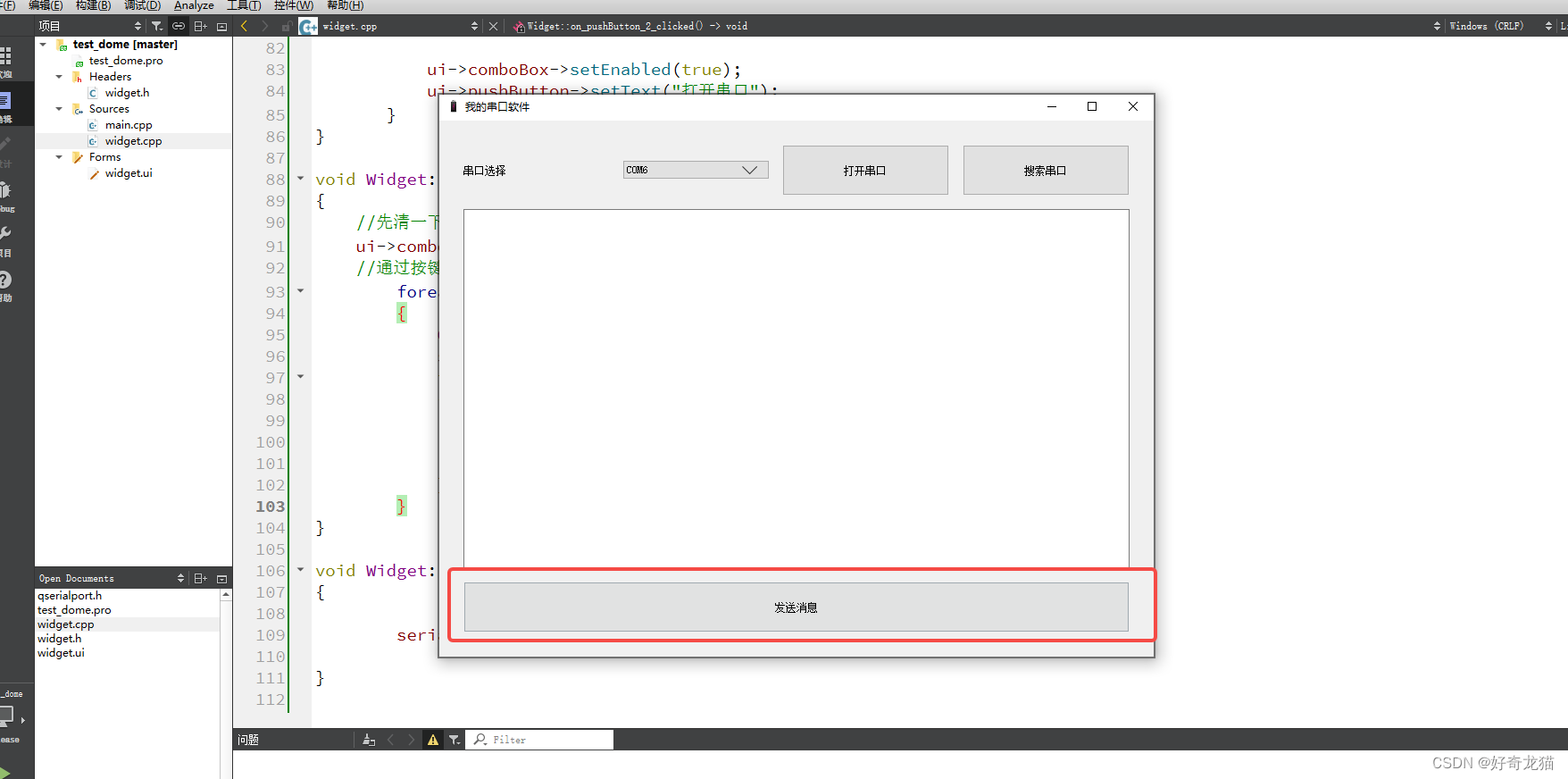Select widget.h under Headers

pyautogui.click(x=128, y=93)
